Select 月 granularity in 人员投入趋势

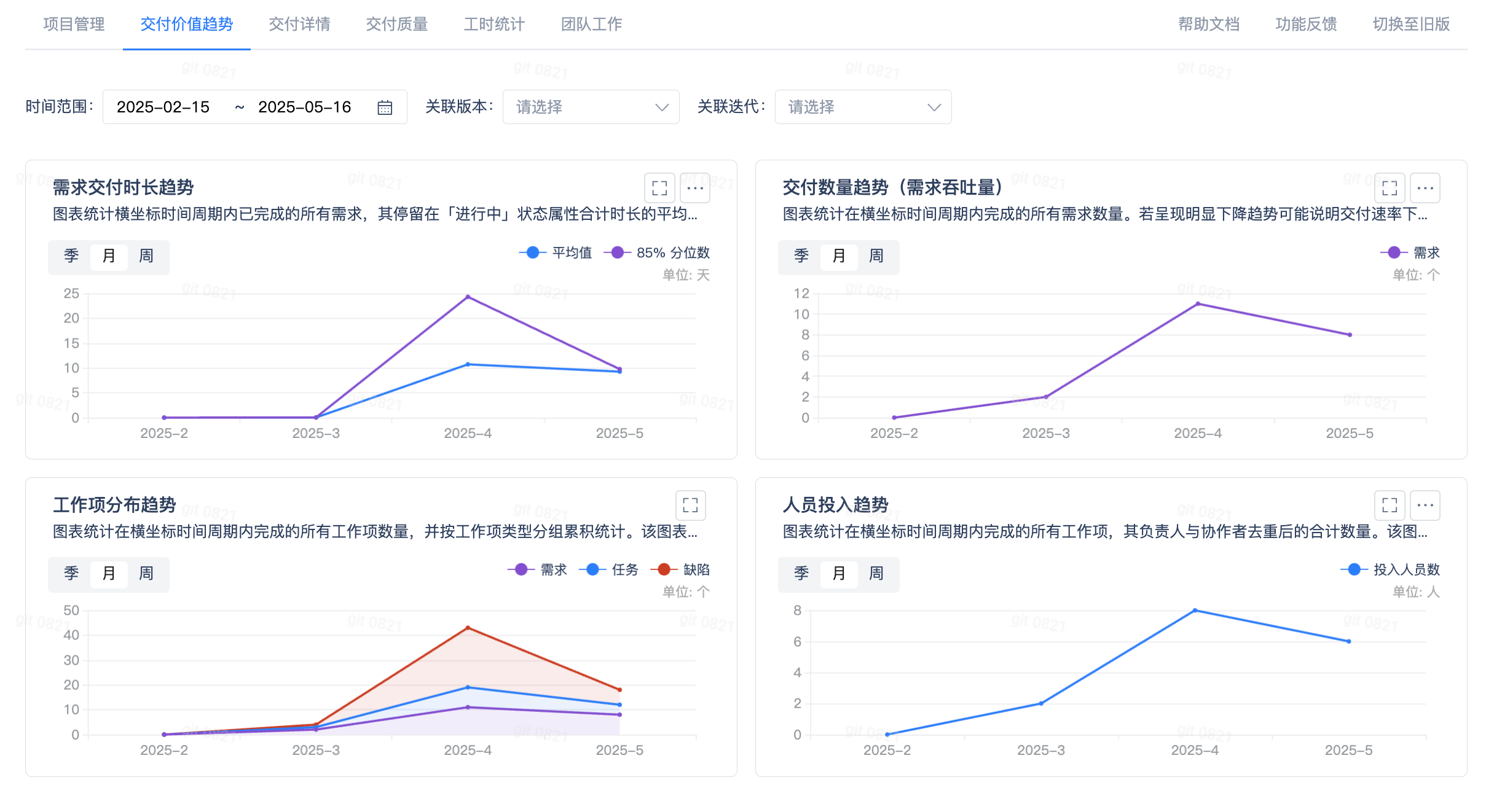[x=839, y=574]
